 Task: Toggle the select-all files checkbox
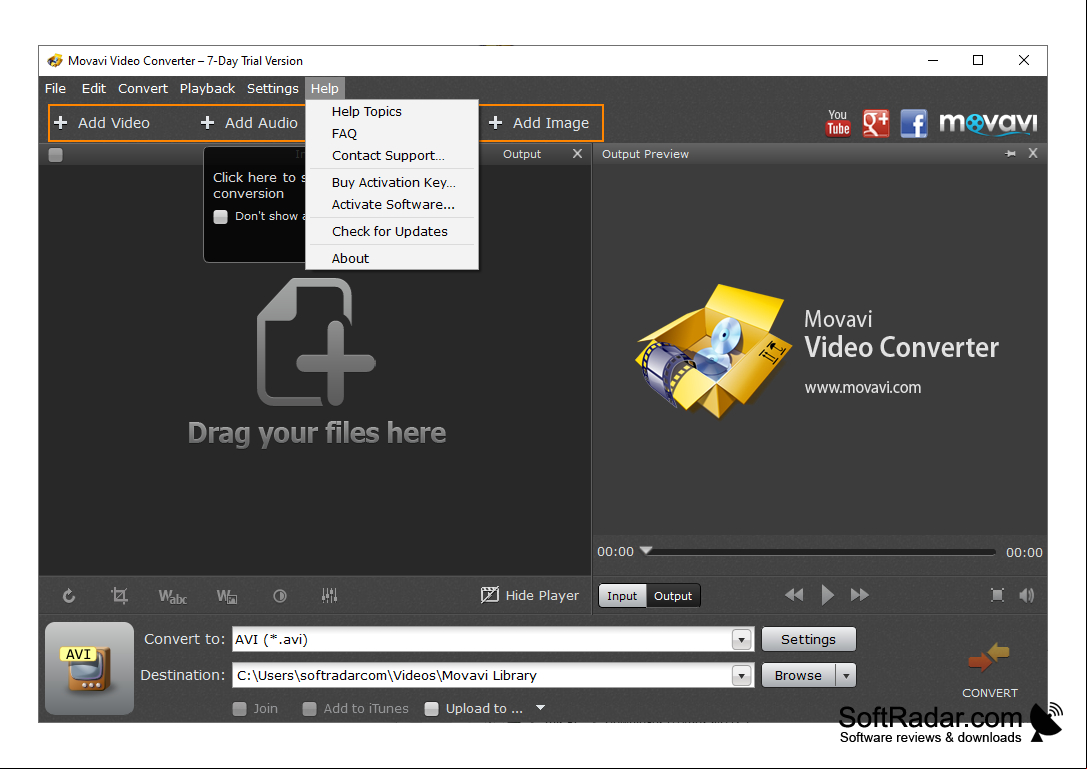point(55,155)
